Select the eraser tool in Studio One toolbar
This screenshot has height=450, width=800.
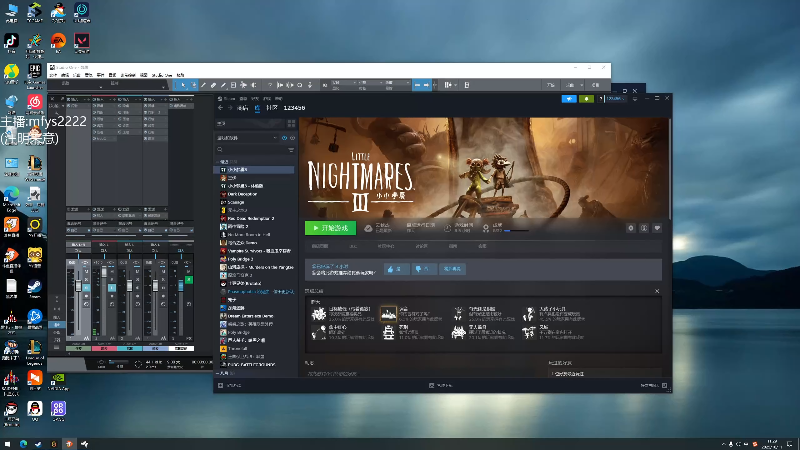pos(213,85)
